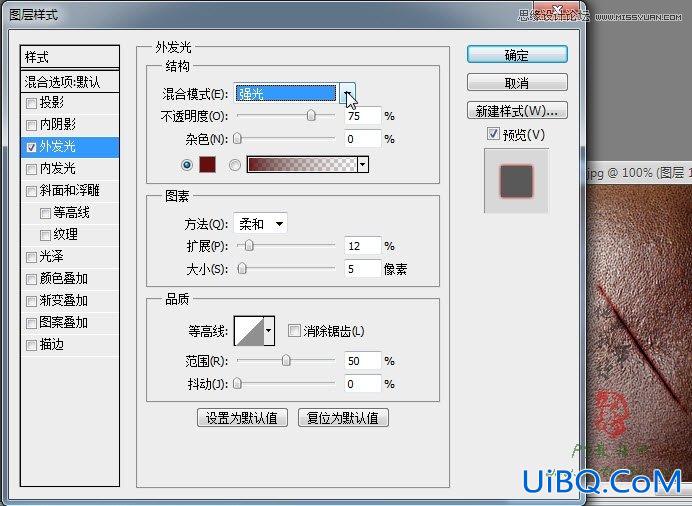The image size is (692, 506).
Task: Click the 复位为默认值 button
Action: [343, 417]
